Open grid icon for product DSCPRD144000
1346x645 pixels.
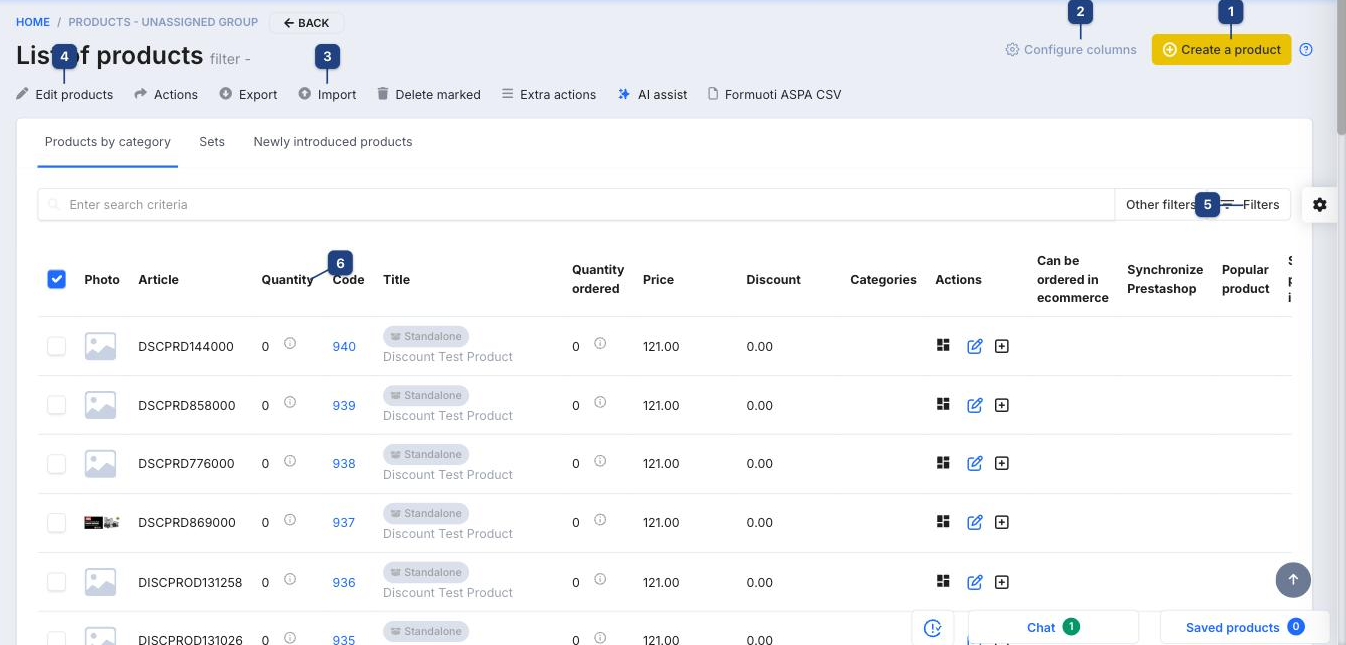click(942, 345)
